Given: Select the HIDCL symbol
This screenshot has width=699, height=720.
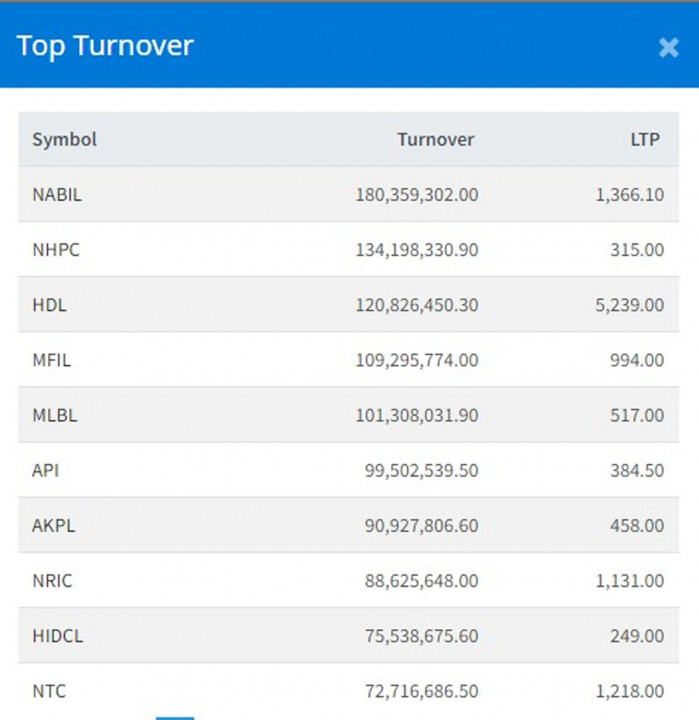Looking at the screenshot, I should pos(56,635).
